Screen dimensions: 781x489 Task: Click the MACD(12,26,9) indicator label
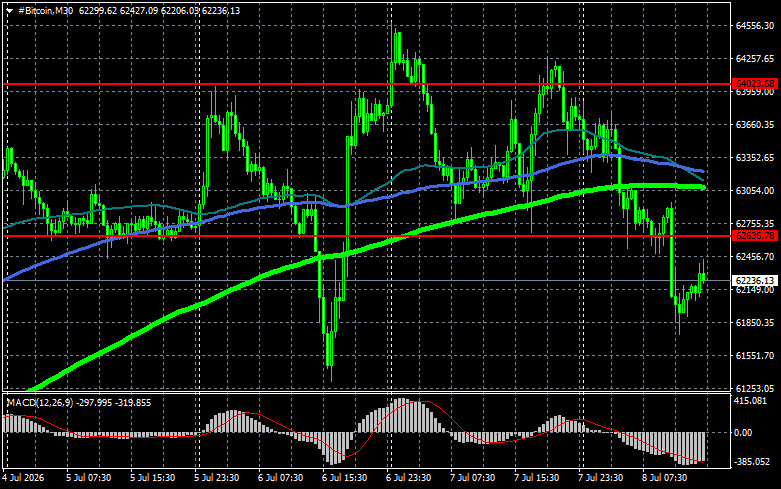[x=40, y=402]
